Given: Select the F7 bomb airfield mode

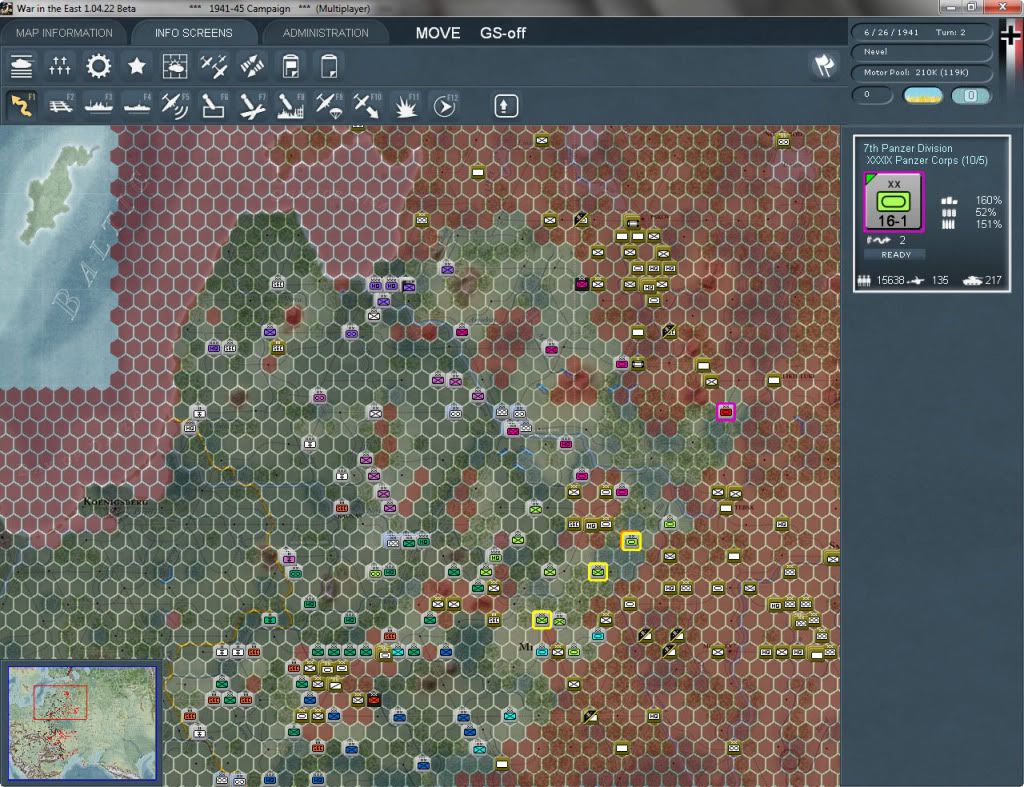Looking at the screenshot, I should tap(252, 106).
